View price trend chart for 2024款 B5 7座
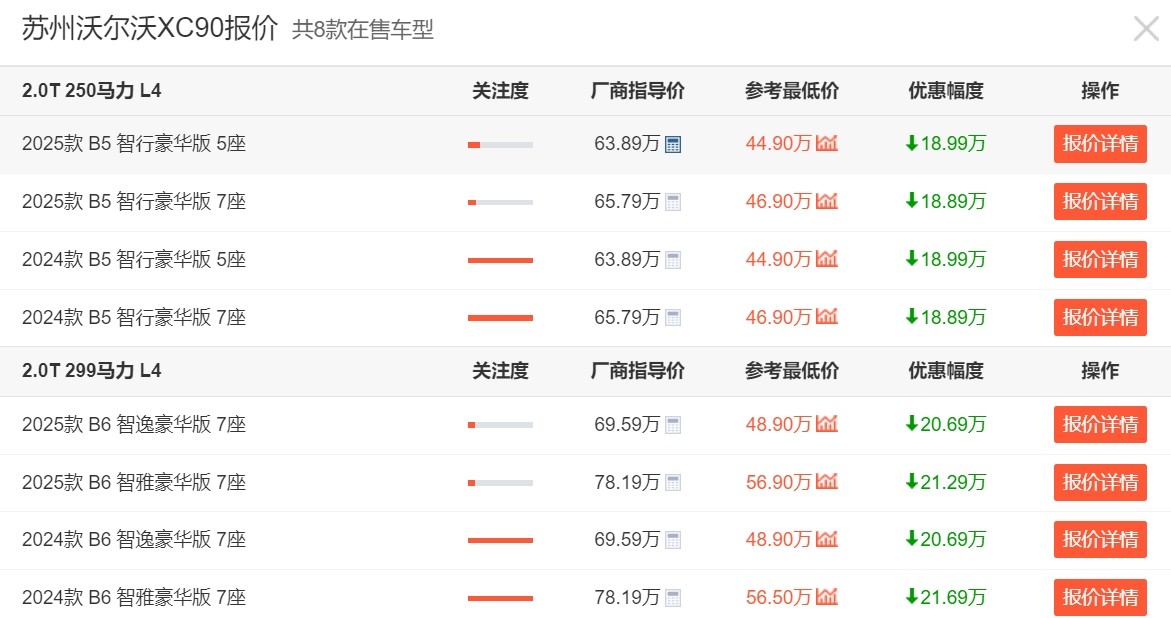Screen dimensions: 1171x618 [x=827, y=316]
